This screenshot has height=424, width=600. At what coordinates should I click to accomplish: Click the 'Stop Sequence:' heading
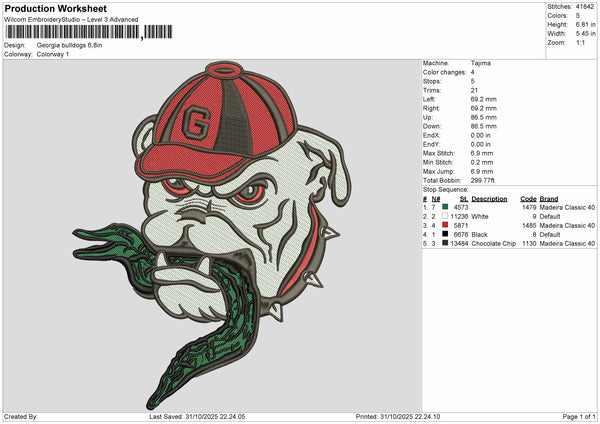tap(445, 190)
